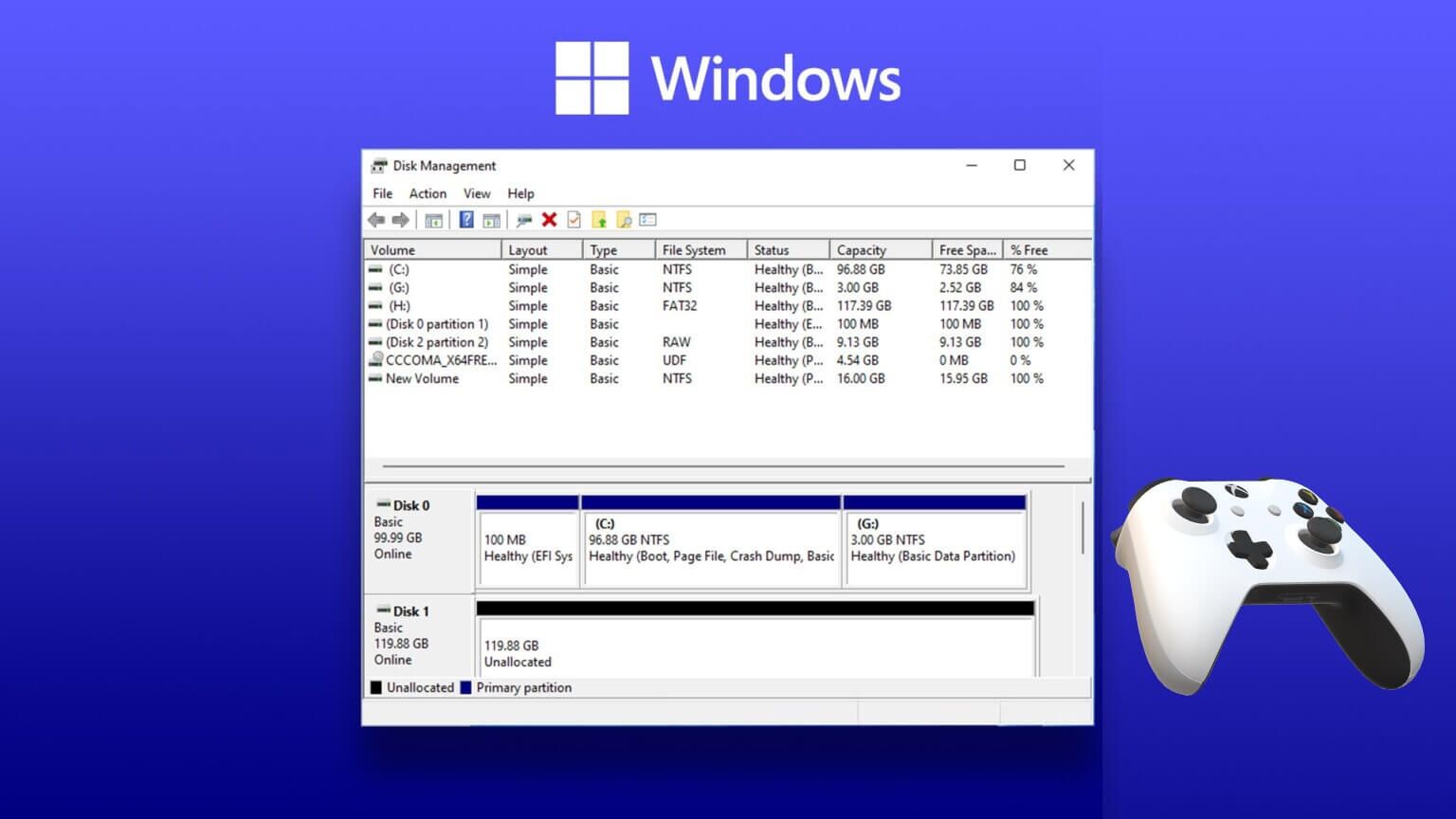Sort by File System column header

701,250
